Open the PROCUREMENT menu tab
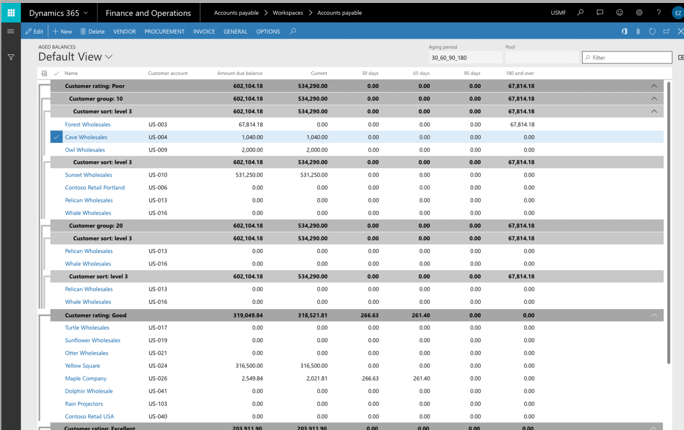 click(164, 31)
